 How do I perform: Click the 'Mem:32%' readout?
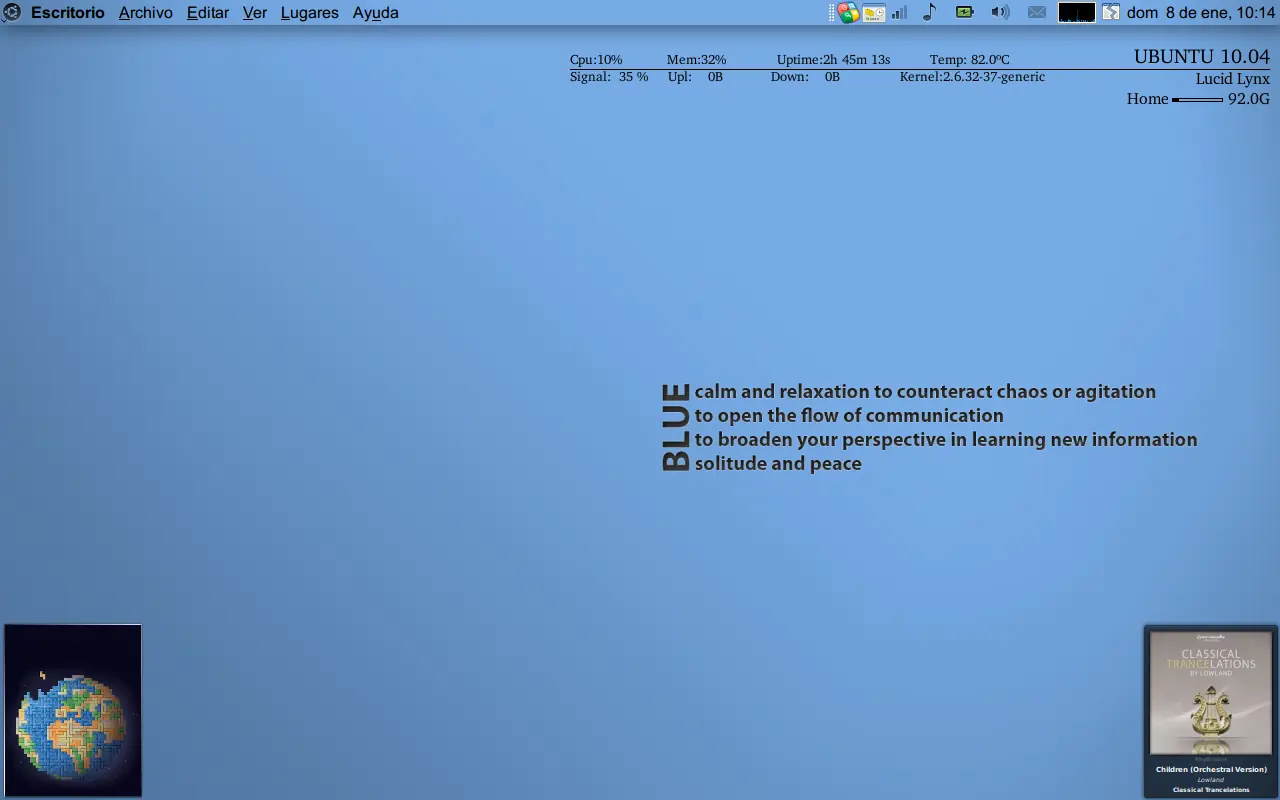point(697,60)
